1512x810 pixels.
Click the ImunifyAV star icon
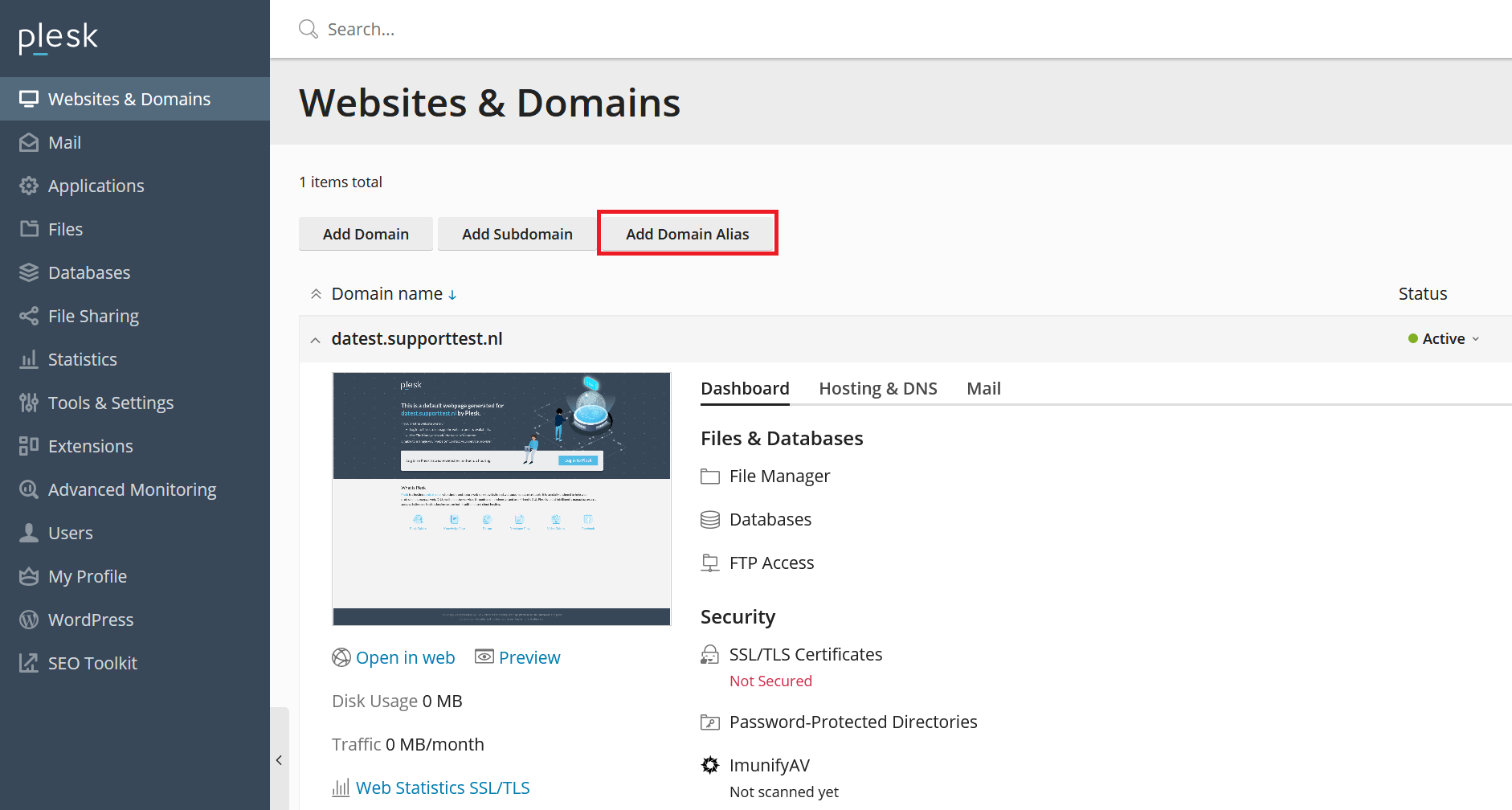(x=710, y=765)
